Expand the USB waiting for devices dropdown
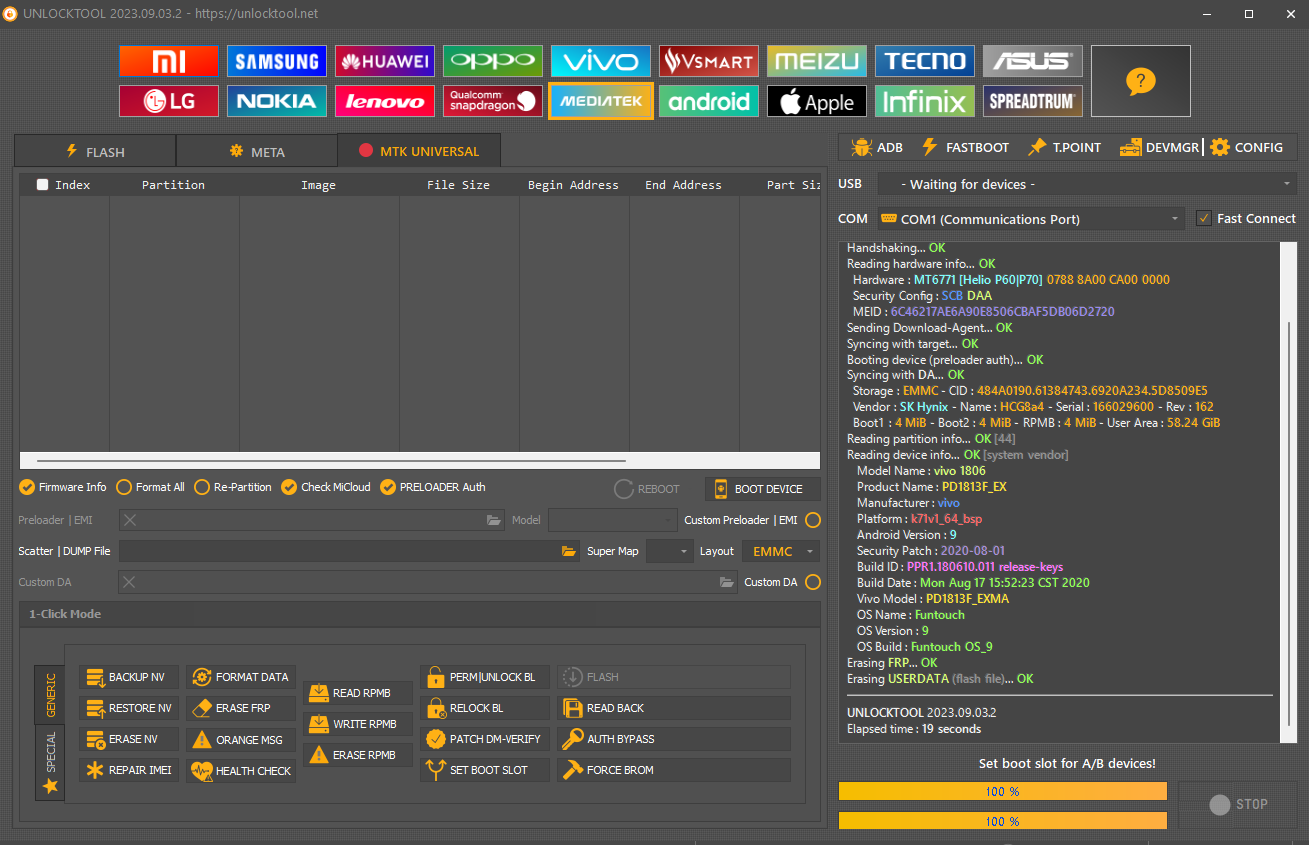 [1087, 184]
